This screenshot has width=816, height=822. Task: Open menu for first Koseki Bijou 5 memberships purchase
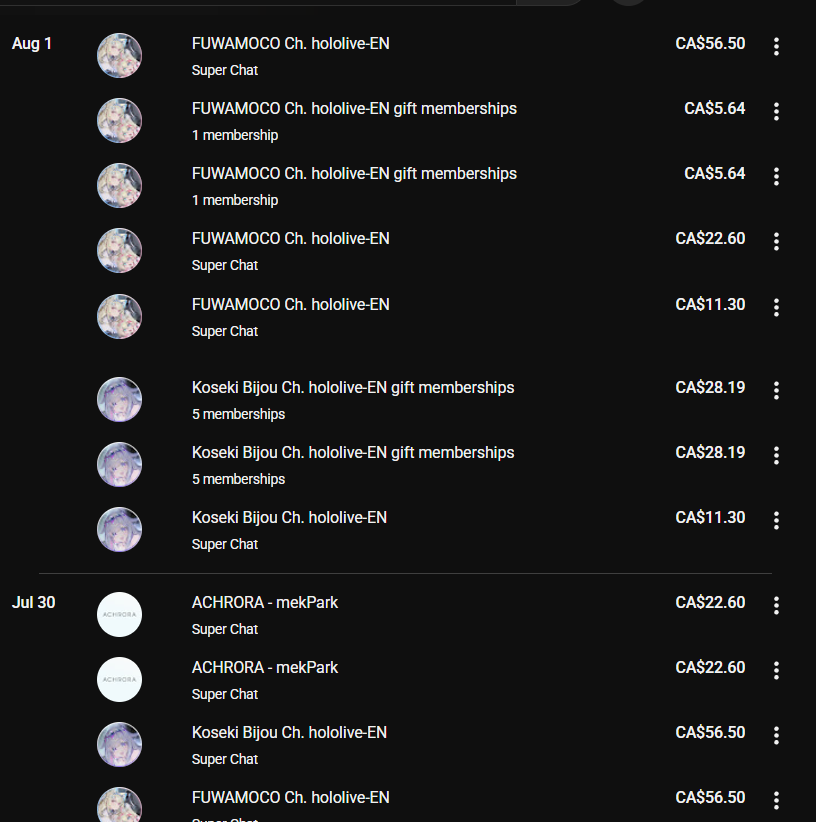[776, 390]
